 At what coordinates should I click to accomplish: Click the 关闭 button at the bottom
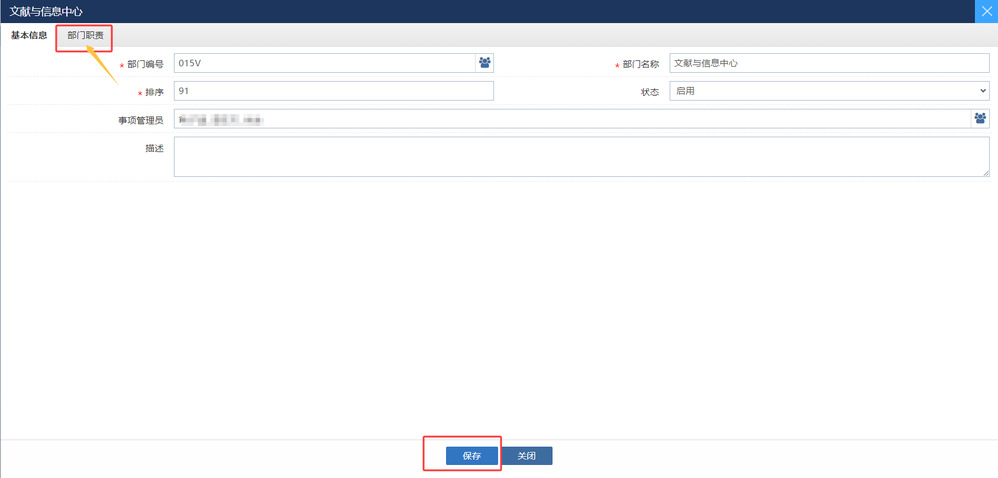coord(526,456)
